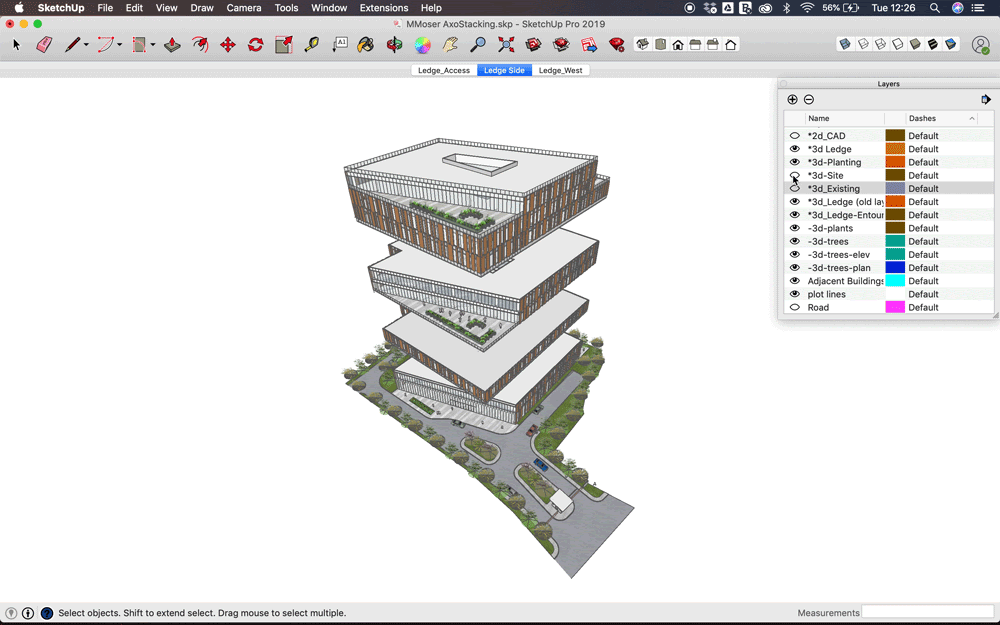Switch to the Ledge_West scene tab

pos(561,70)
